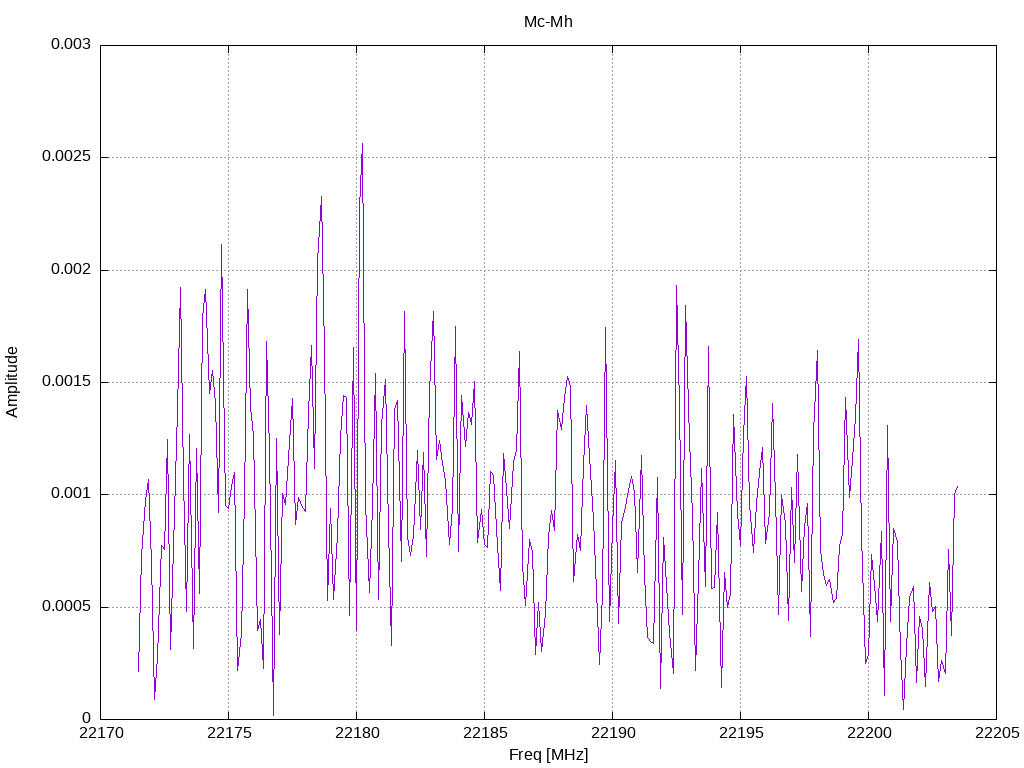Click the 22205 x-axis tick label
The width and height of the screenshot is (1024, 768).
997,733
